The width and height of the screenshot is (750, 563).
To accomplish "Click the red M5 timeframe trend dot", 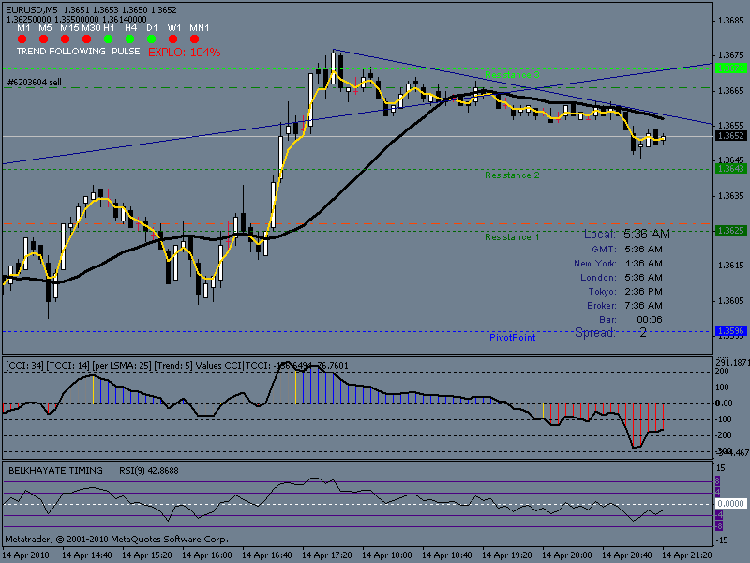I will tap(44, 39).
